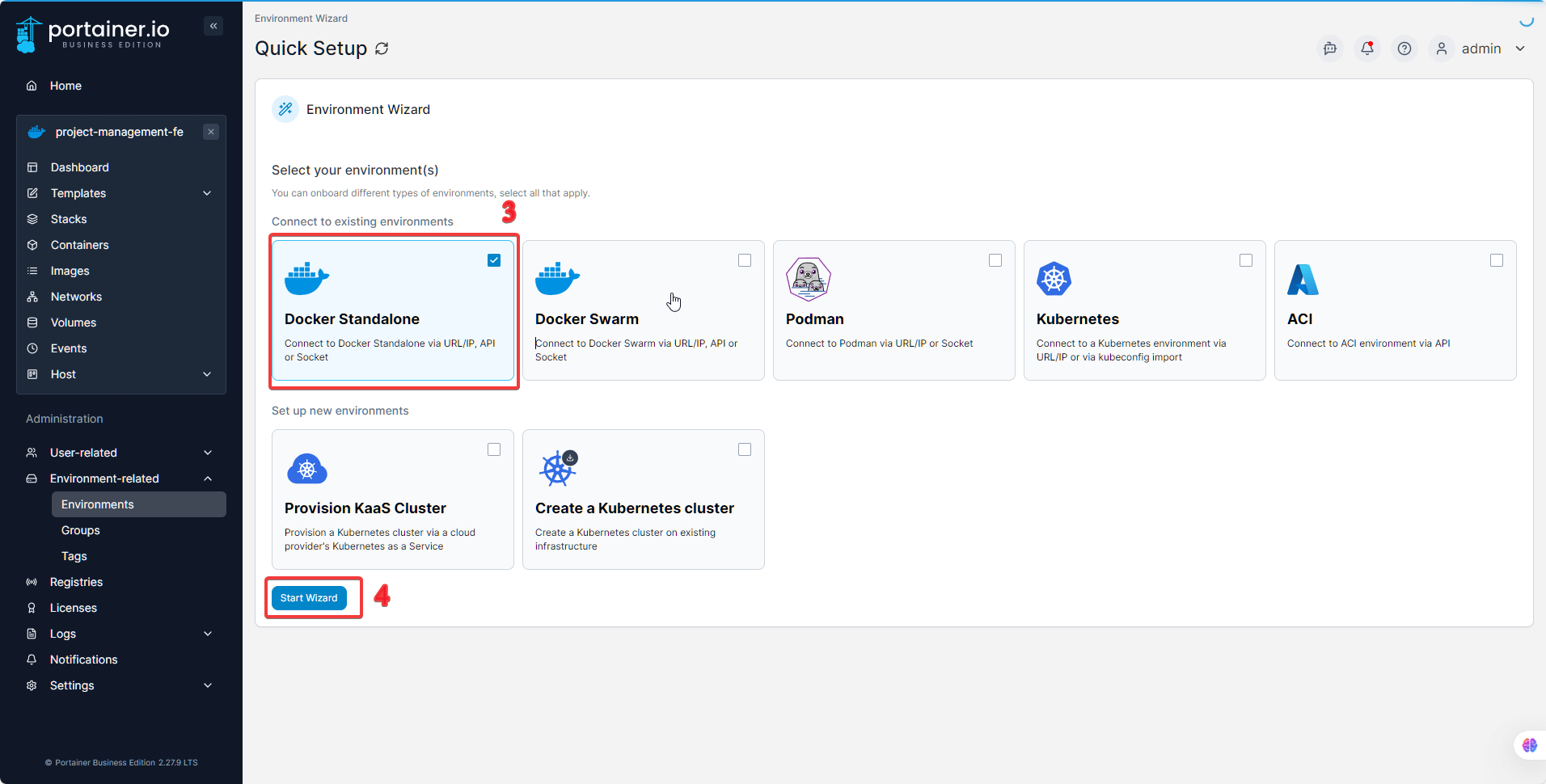Click the Provision KaaS Cluster cloud icon
The image size is (1546, 784).
click(x=307, y=469)
